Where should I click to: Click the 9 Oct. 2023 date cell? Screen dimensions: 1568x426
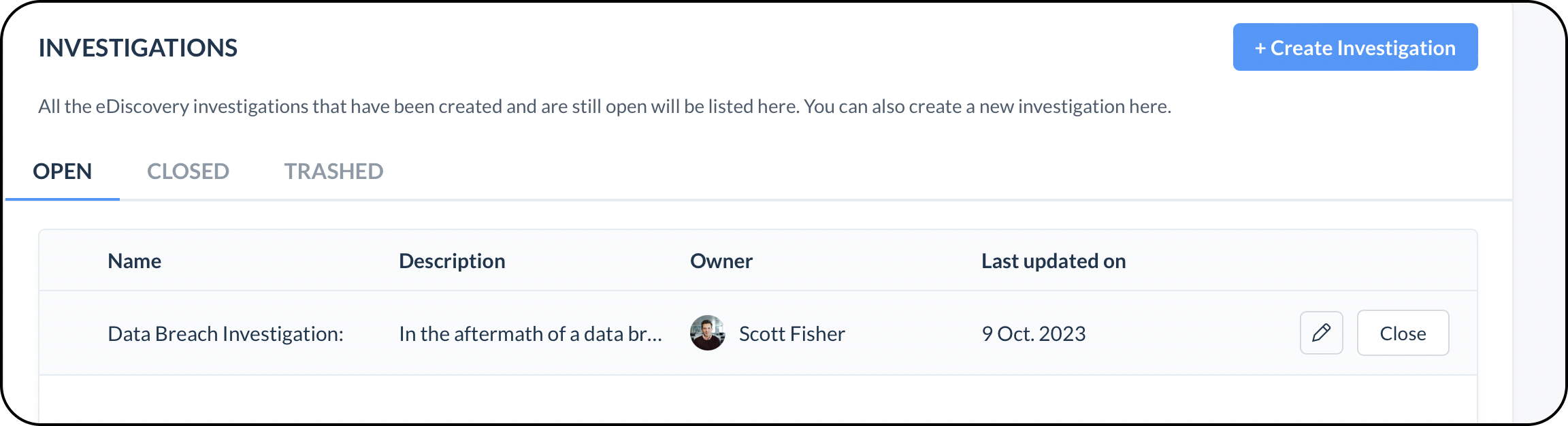click(x=1034, y=333)
